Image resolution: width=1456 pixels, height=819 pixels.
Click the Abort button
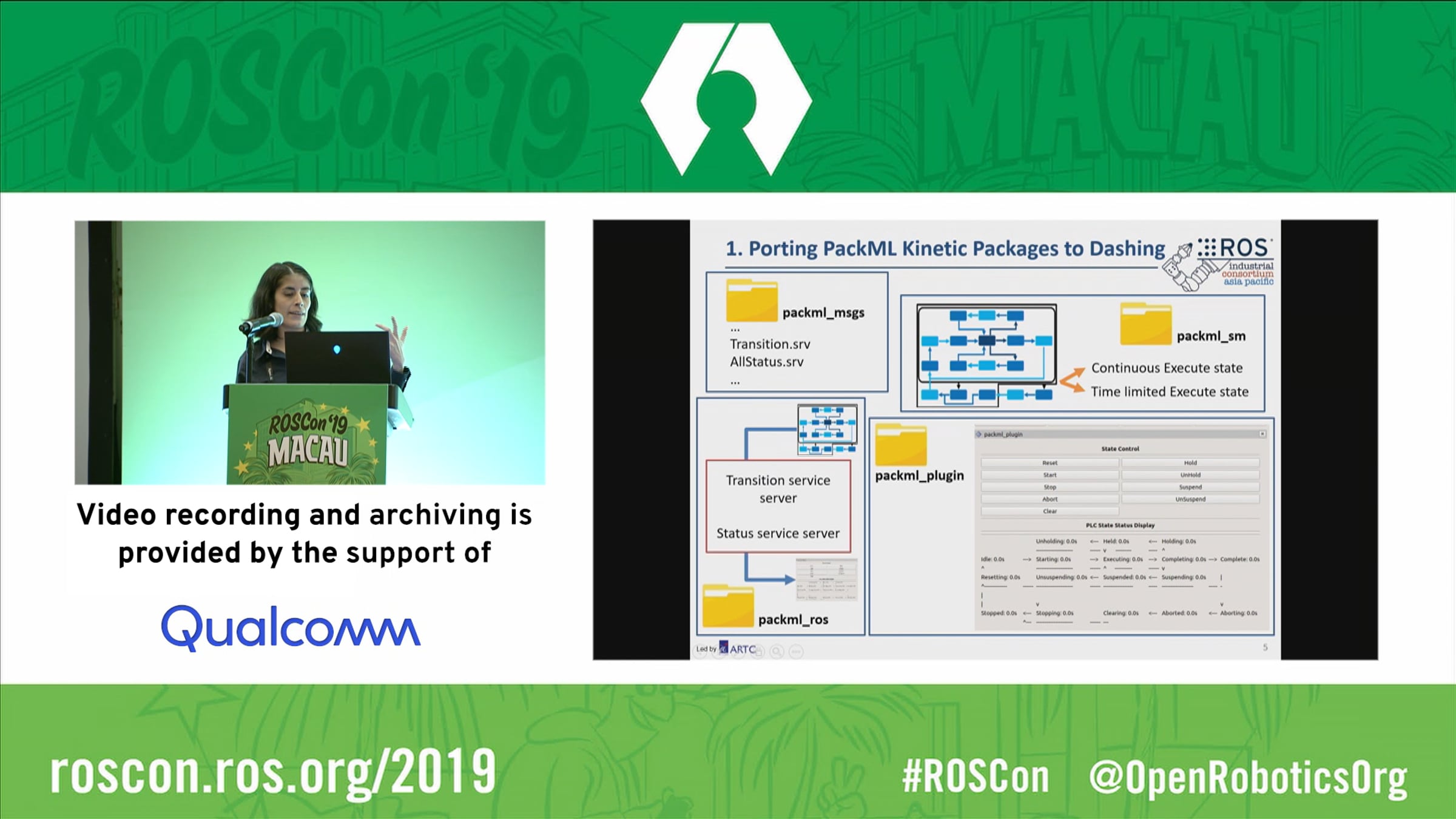[x=1050, y=499]
